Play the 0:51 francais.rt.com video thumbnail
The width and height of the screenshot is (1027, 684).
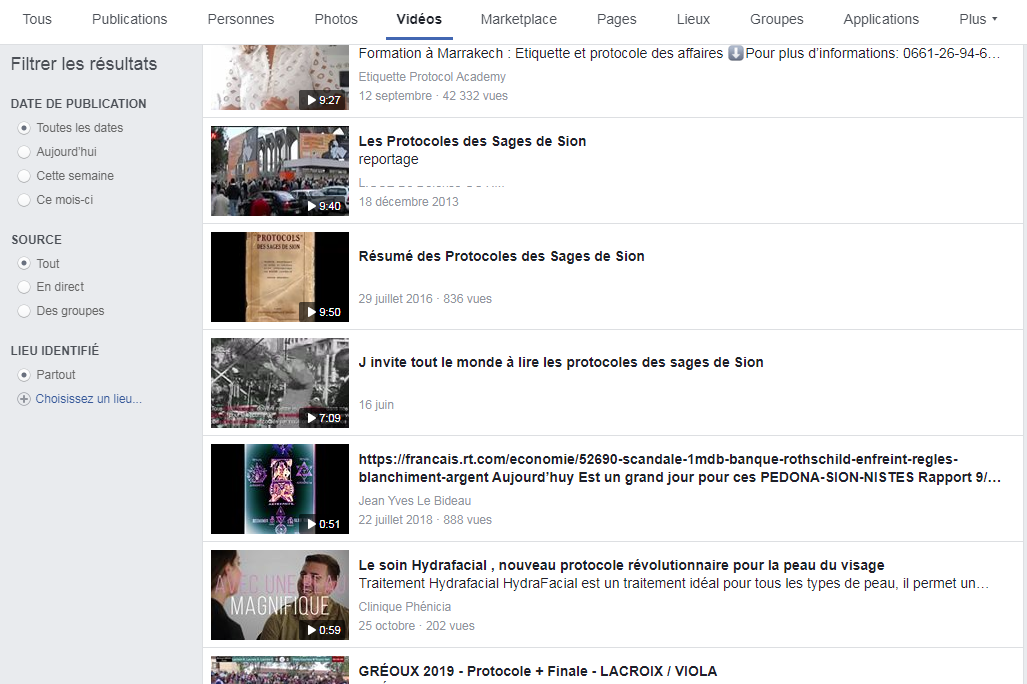280,489
